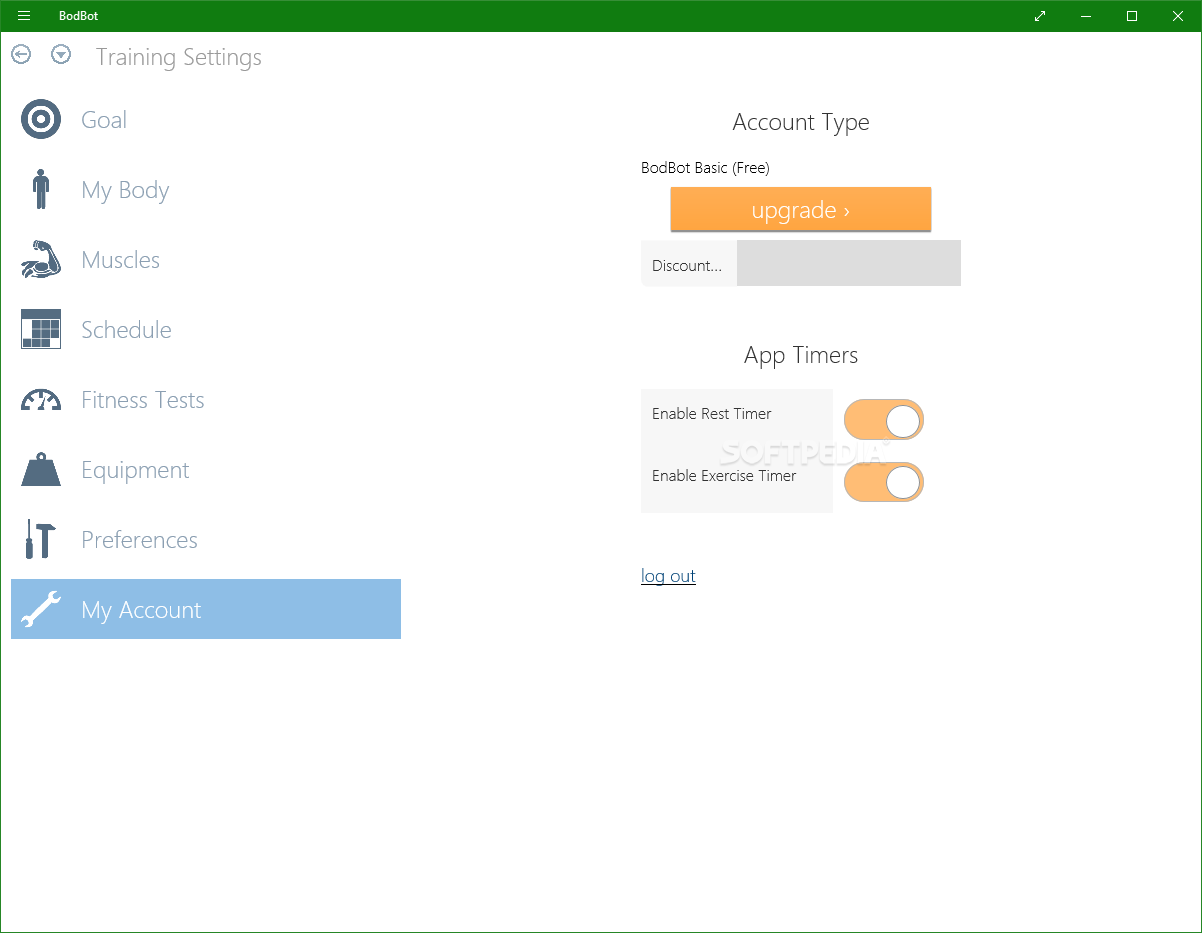Screen dimensions: 1202x933
Task: Expand the circled down-arrow dropdown near Training Settings
Action: tap(61, 55)
